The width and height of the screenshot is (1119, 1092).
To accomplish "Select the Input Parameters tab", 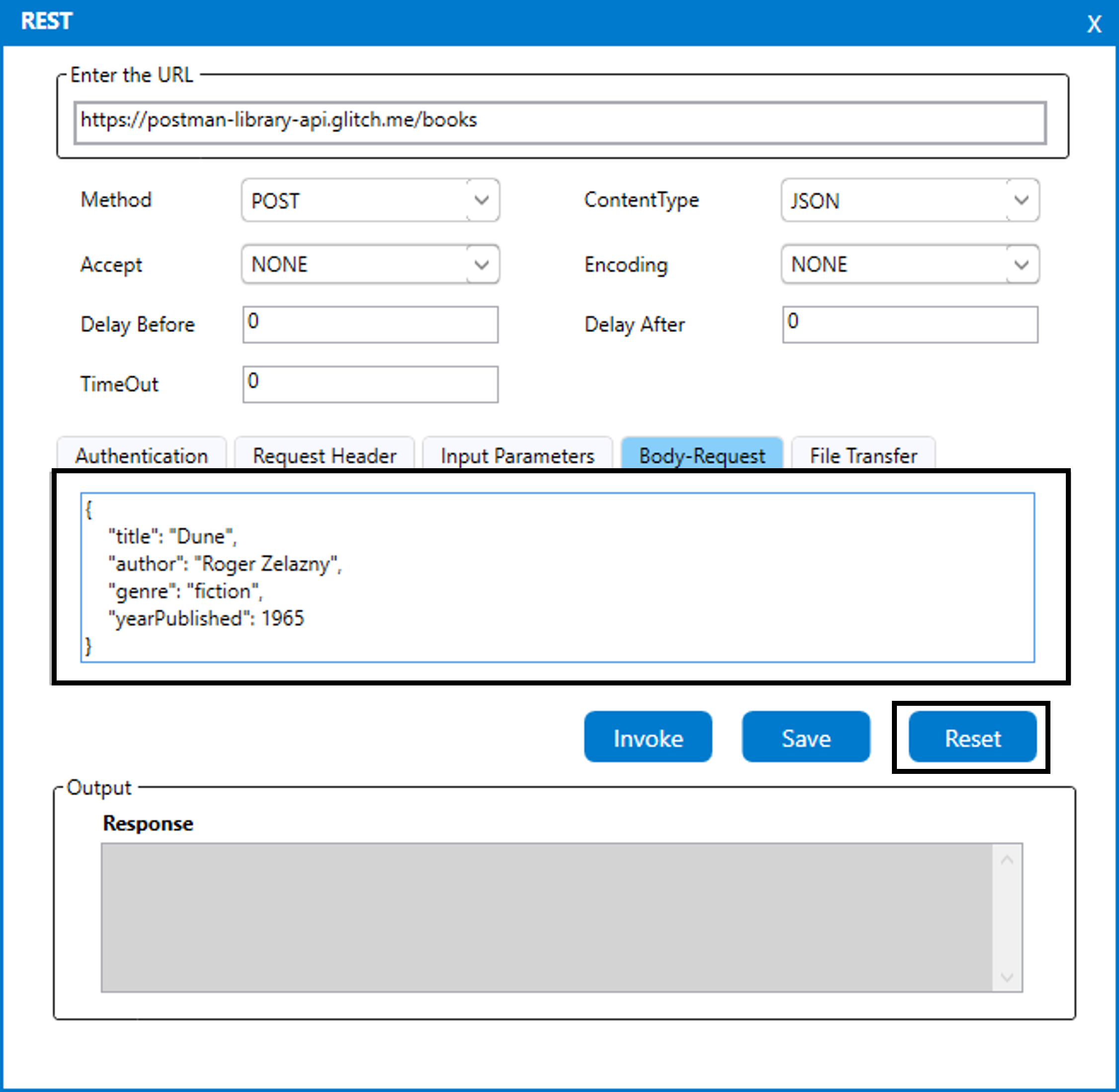I will (x=517, y=456).
